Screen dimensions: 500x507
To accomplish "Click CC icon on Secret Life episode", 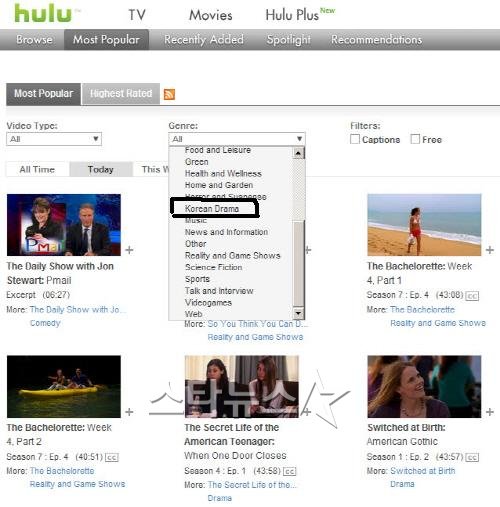I will [x=289, y=471].
